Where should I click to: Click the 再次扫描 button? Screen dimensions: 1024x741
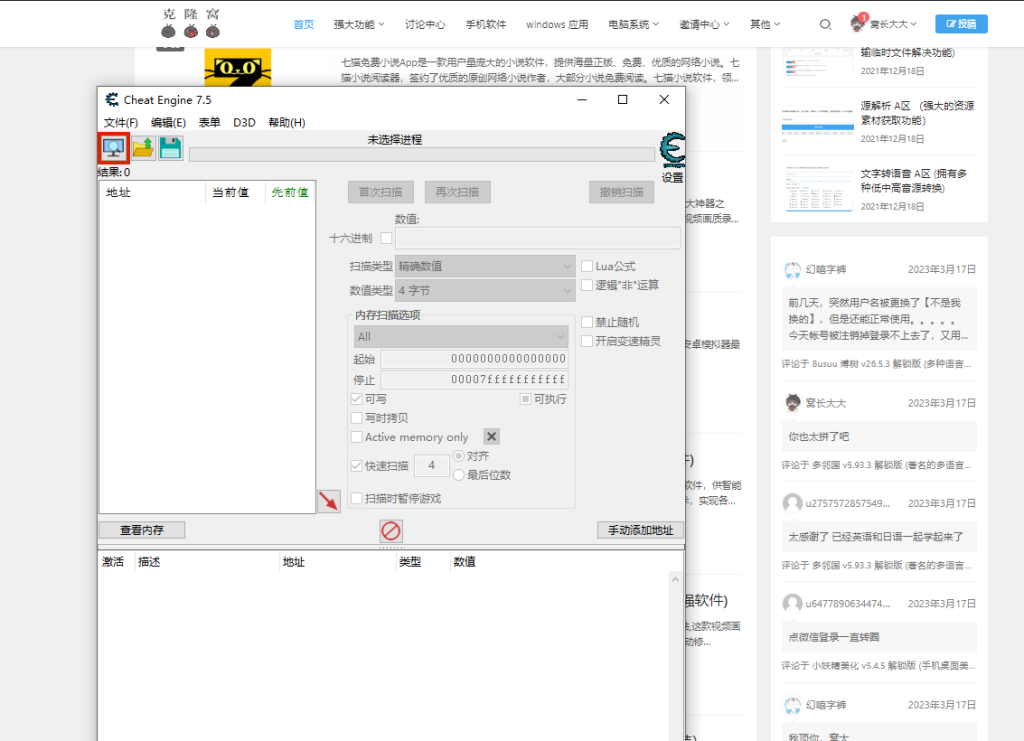pos(457,192)
